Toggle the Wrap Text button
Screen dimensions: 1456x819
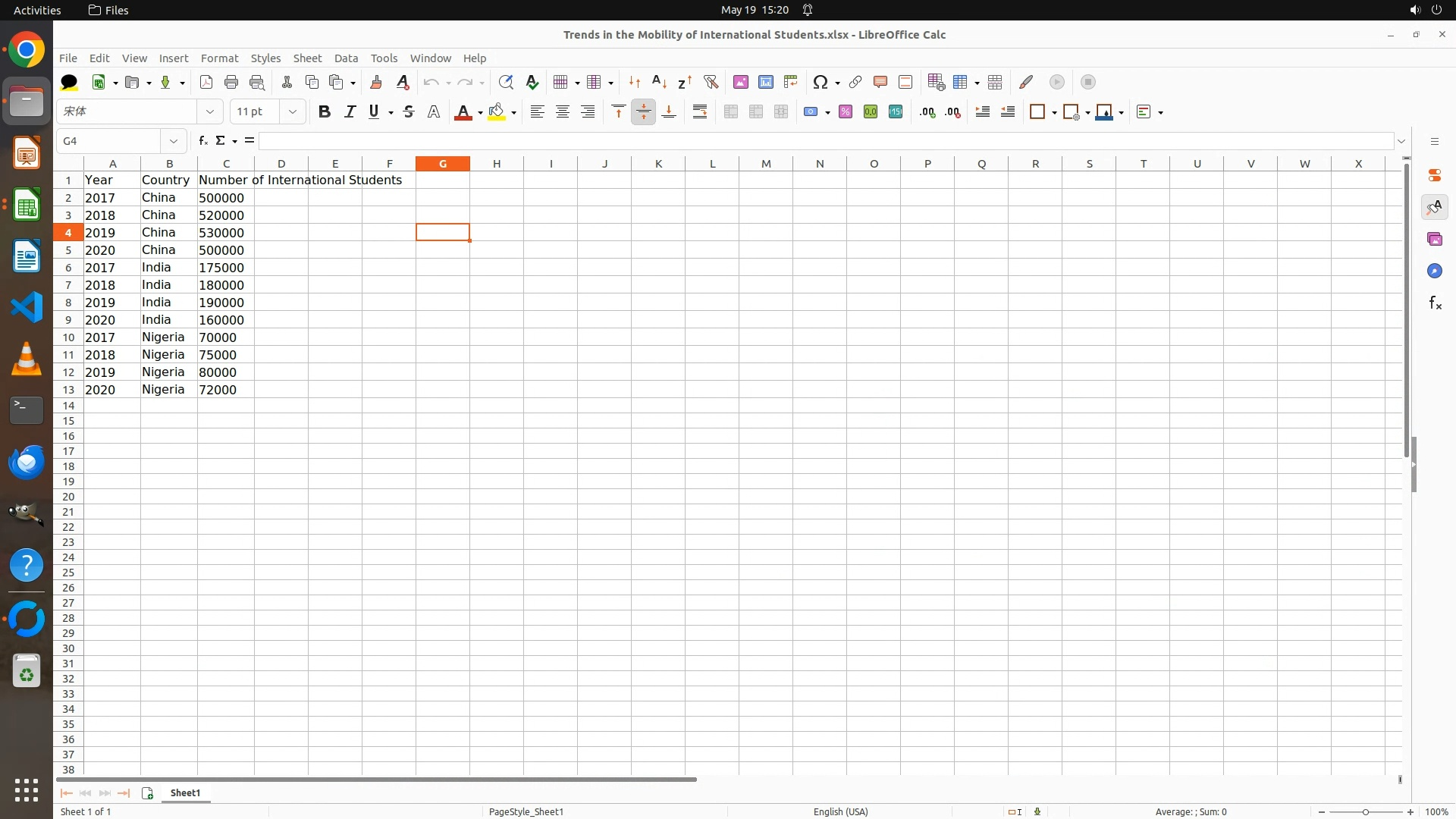700,111
